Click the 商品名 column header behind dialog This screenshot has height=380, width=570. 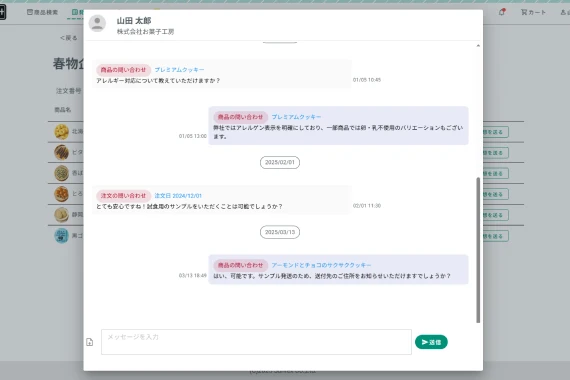(x=63, y=109)
